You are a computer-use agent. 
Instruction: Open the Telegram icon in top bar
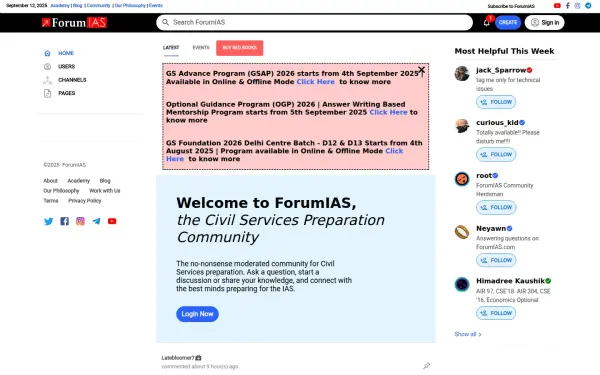pos(588,6)
